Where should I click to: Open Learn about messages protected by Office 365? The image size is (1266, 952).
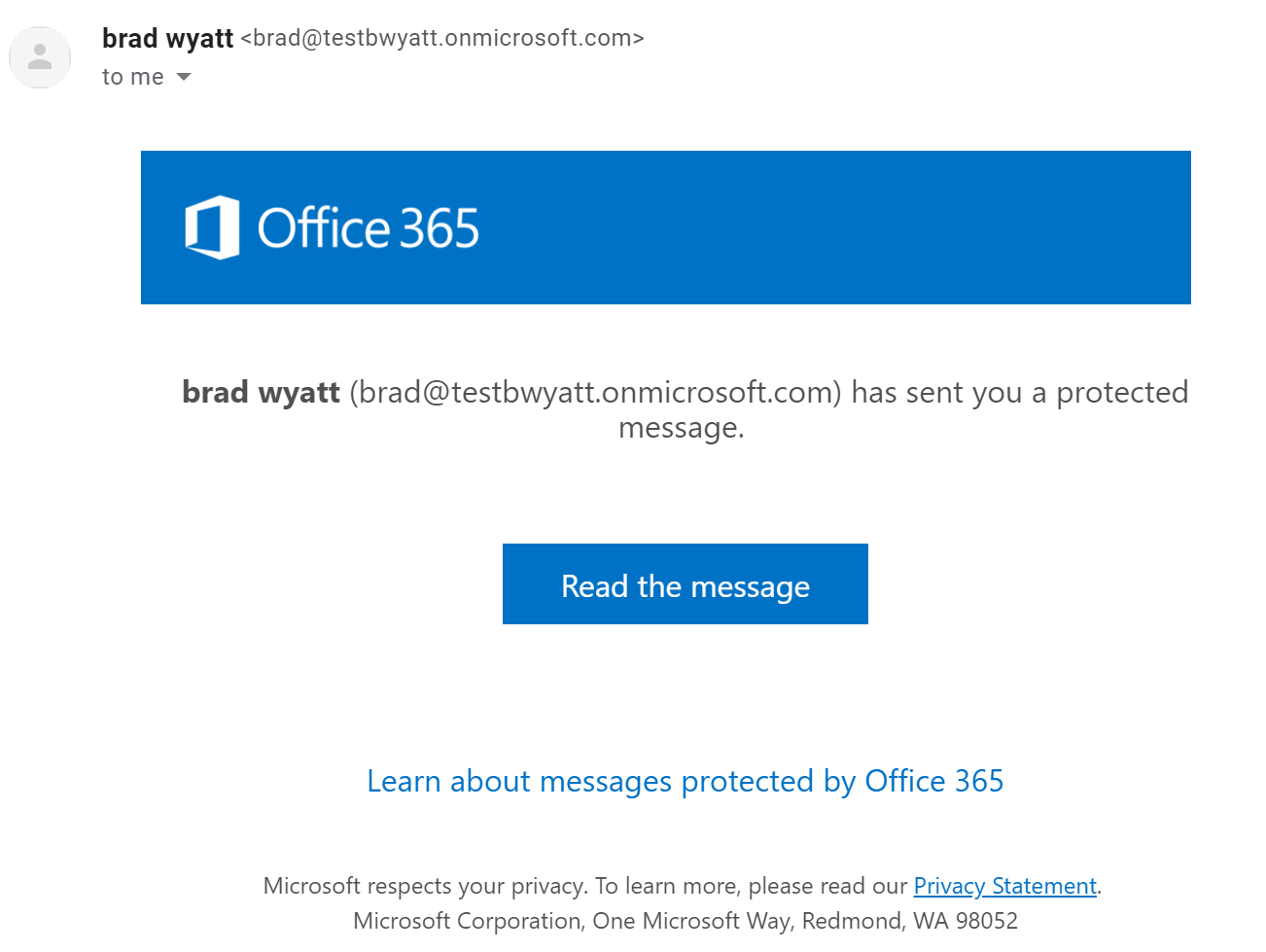[x=686, y=781]
